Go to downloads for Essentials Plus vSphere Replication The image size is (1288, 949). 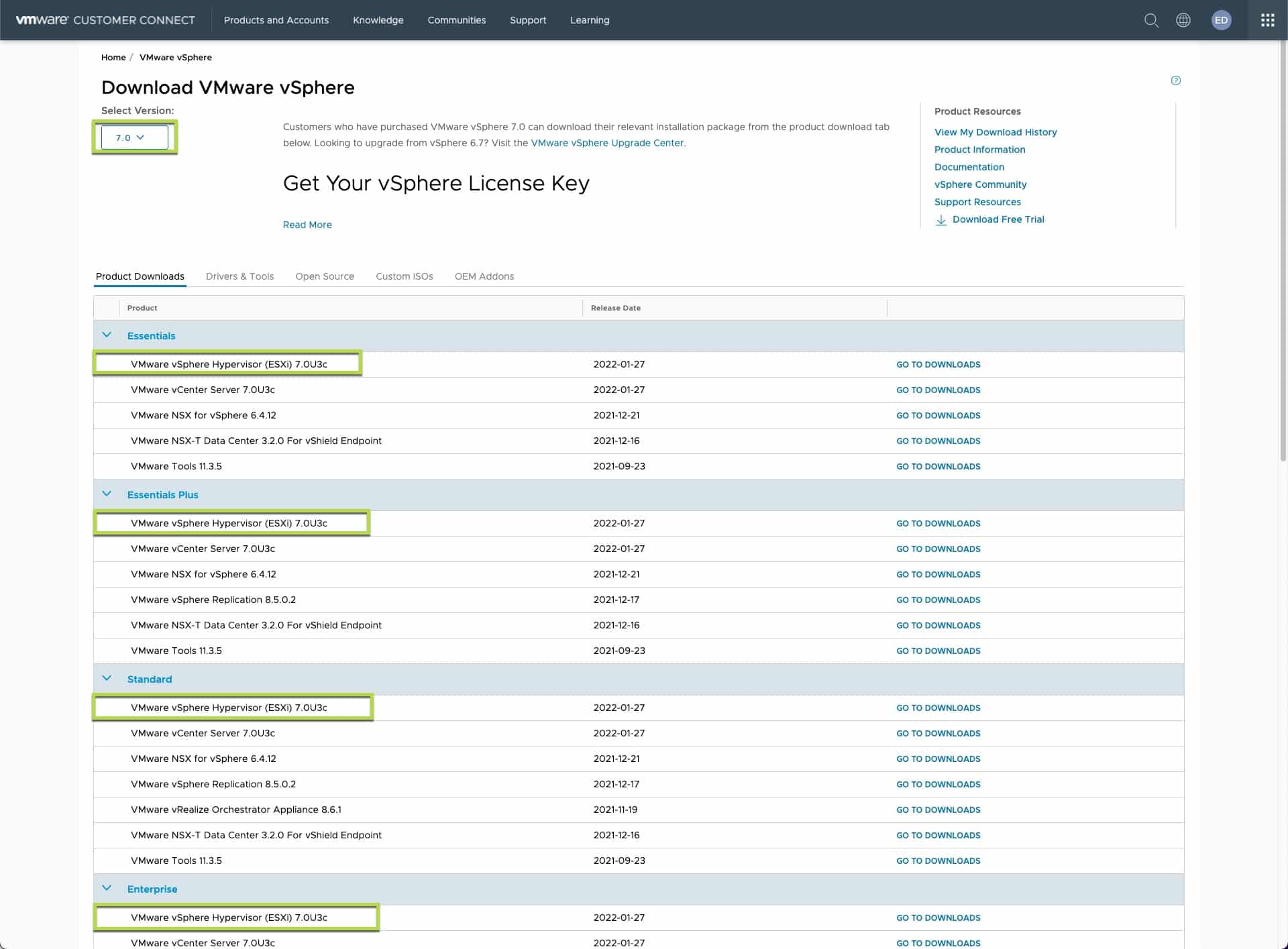pos(938,600)
